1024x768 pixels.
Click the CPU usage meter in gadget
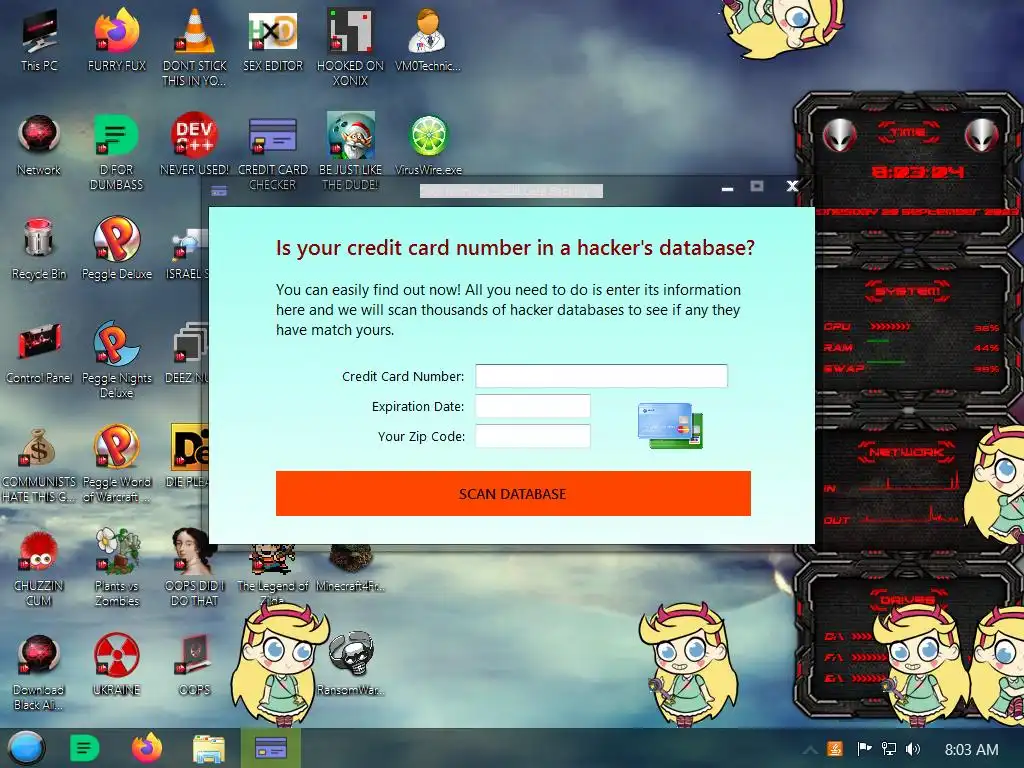(x=912, y=327)
